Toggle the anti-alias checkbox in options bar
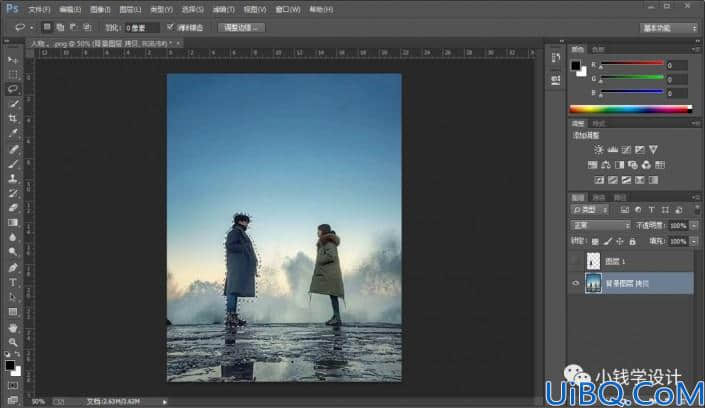The width and height of the screenshot is (705, 408). (170, 27)
